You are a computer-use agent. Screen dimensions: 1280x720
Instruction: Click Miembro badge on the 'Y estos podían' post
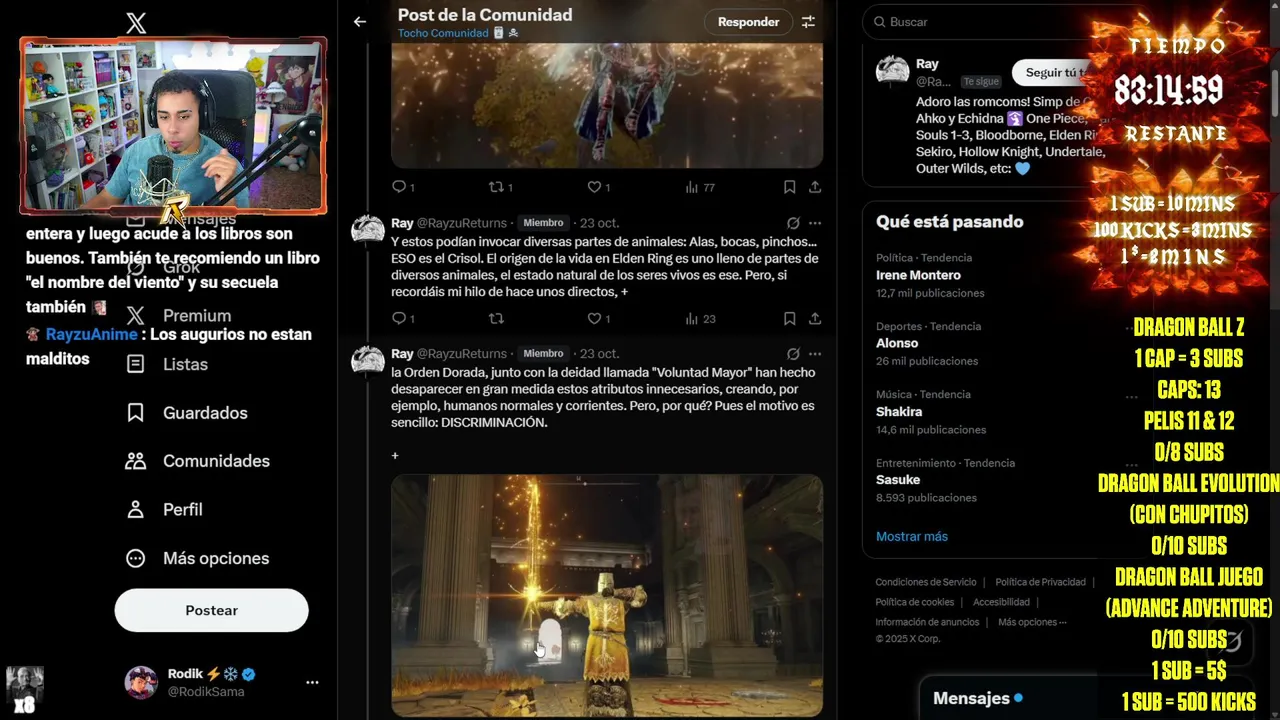point(543,223)
